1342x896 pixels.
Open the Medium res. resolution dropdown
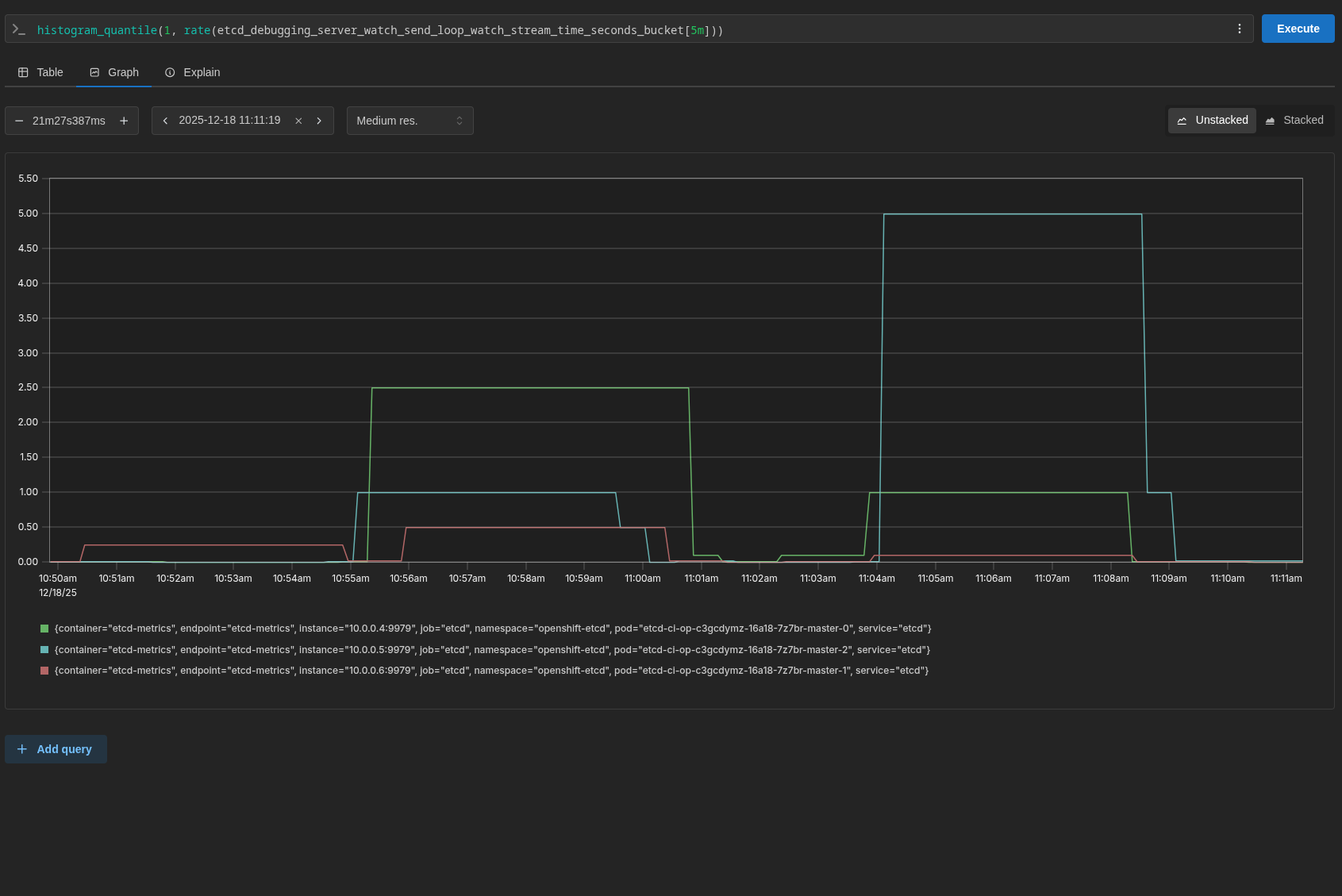pyautogui.click(x=410, y=121)
